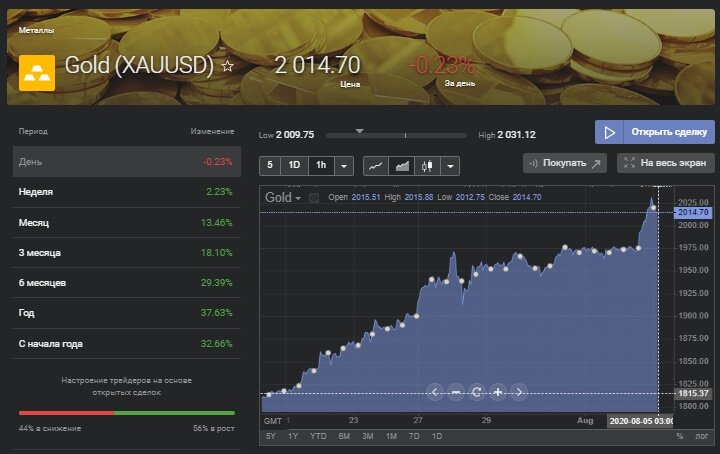
Task: Switch chart range to YTD
Action: 318,437
